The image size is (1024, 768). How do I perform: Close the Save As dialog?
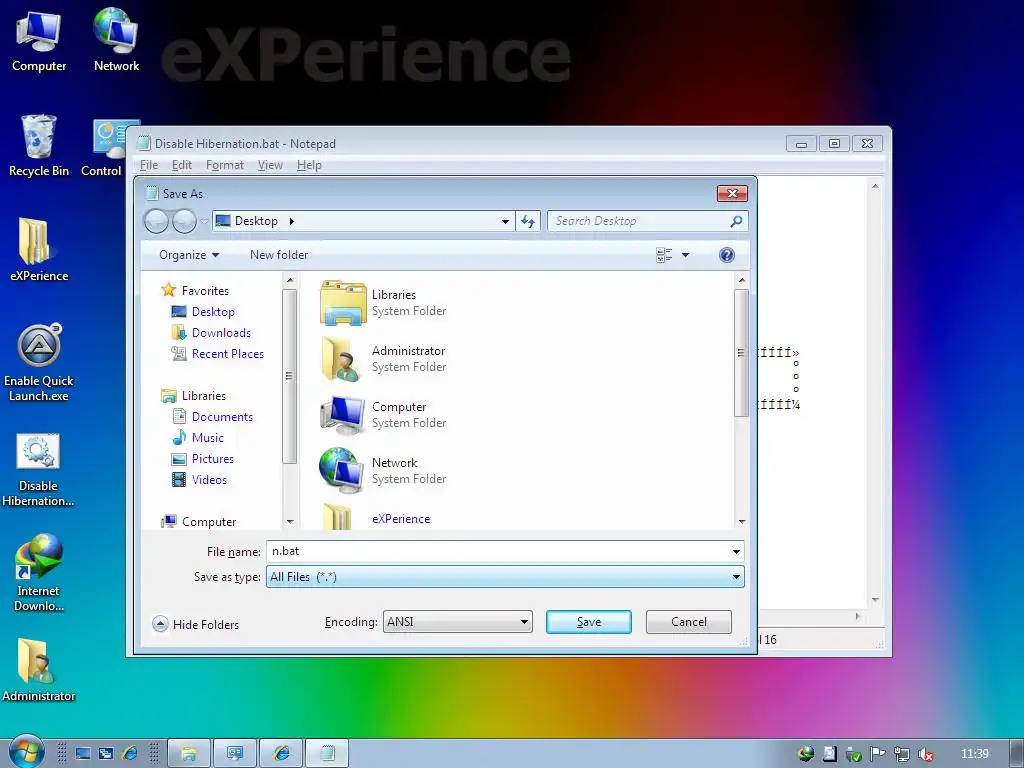point(732,194)
